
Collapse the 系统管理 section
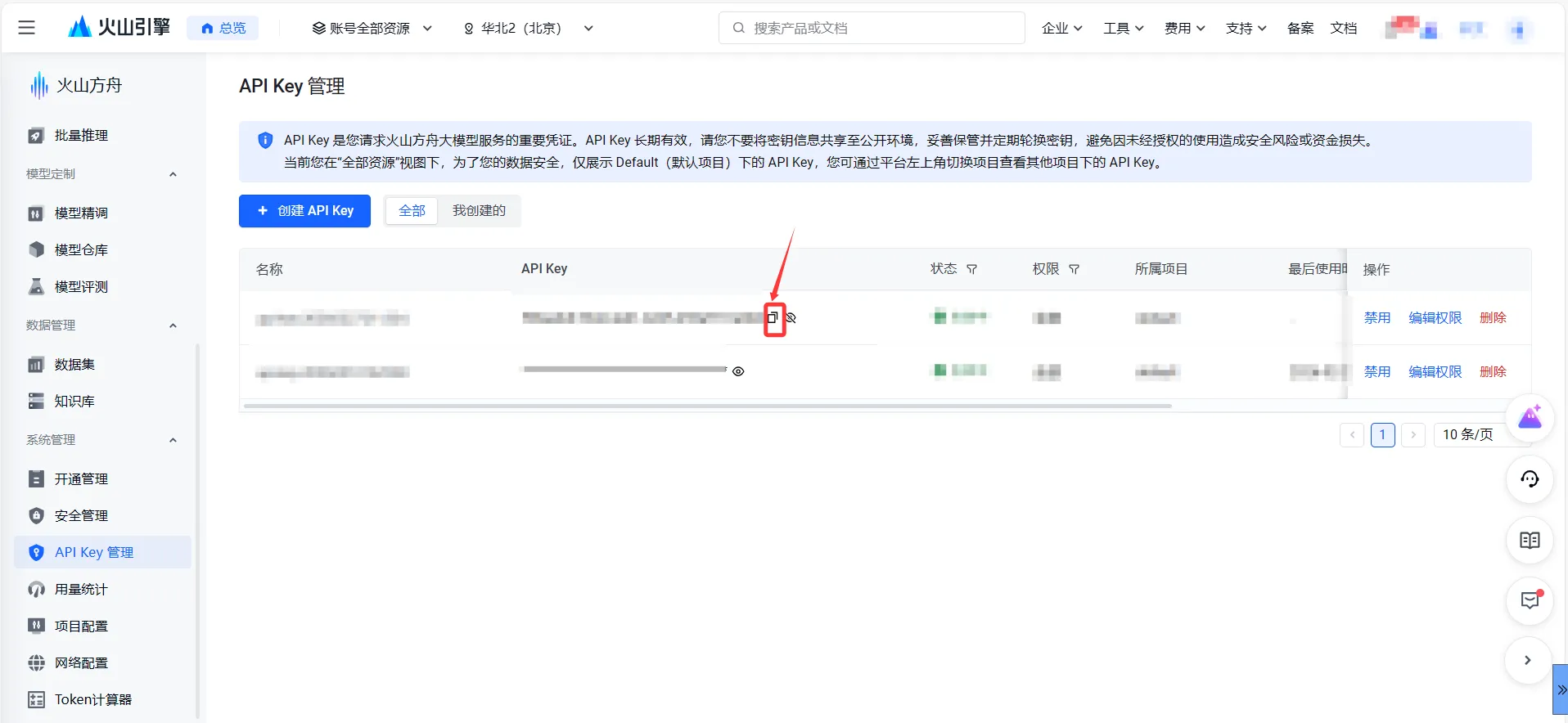coord(173,440)
